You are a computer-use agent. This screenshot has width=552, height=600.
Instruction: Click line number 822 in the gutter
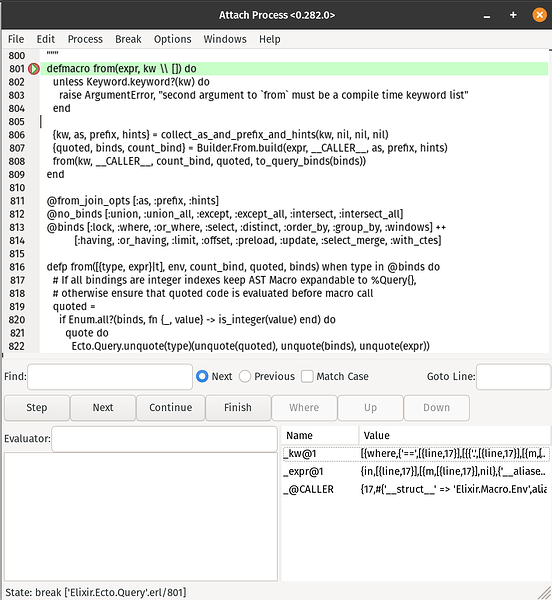[17, 346]
